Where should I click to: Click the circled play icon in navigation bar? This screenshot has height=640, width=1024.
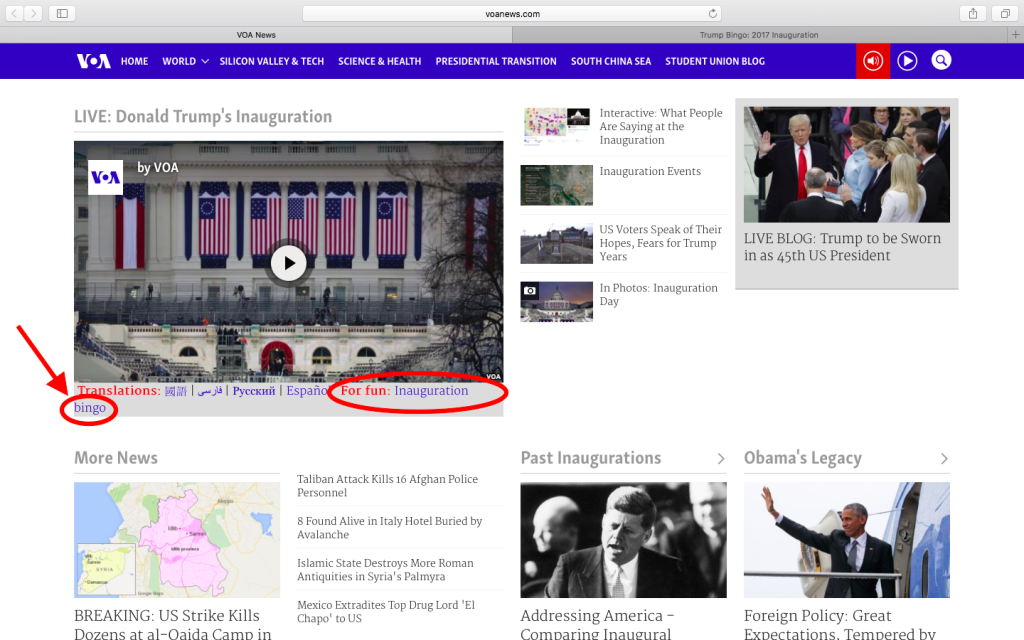click(907, 61)
